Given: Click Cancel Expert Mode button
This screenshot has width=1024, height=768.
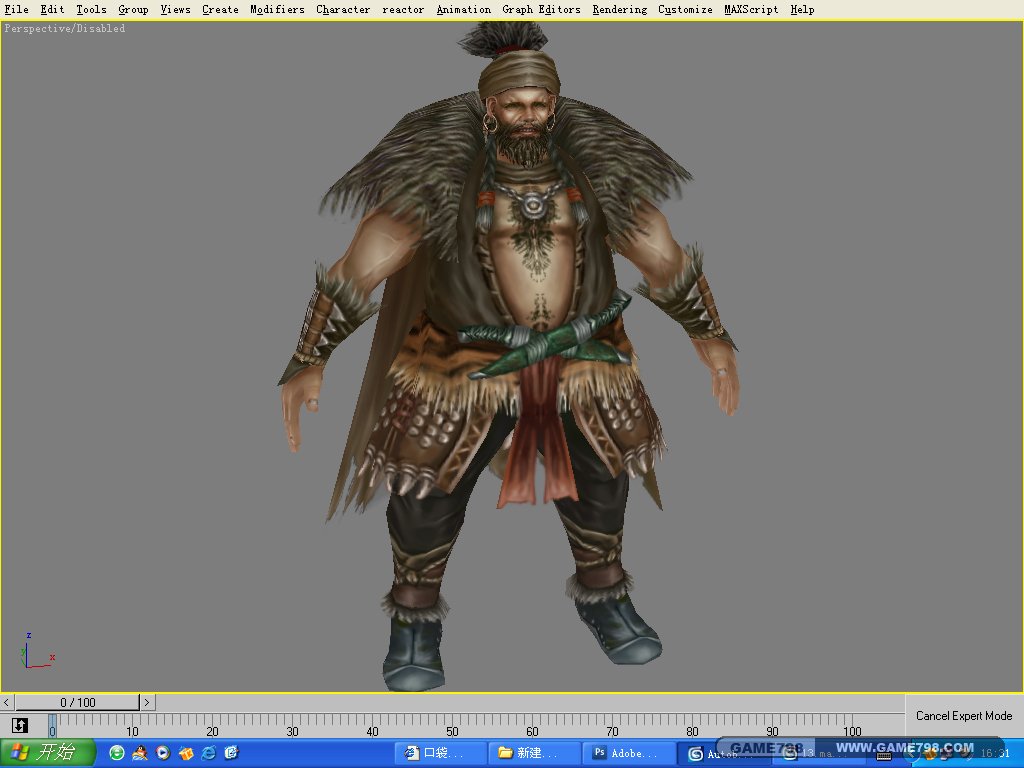Looking at the screenshot, I should coord(964,716).
